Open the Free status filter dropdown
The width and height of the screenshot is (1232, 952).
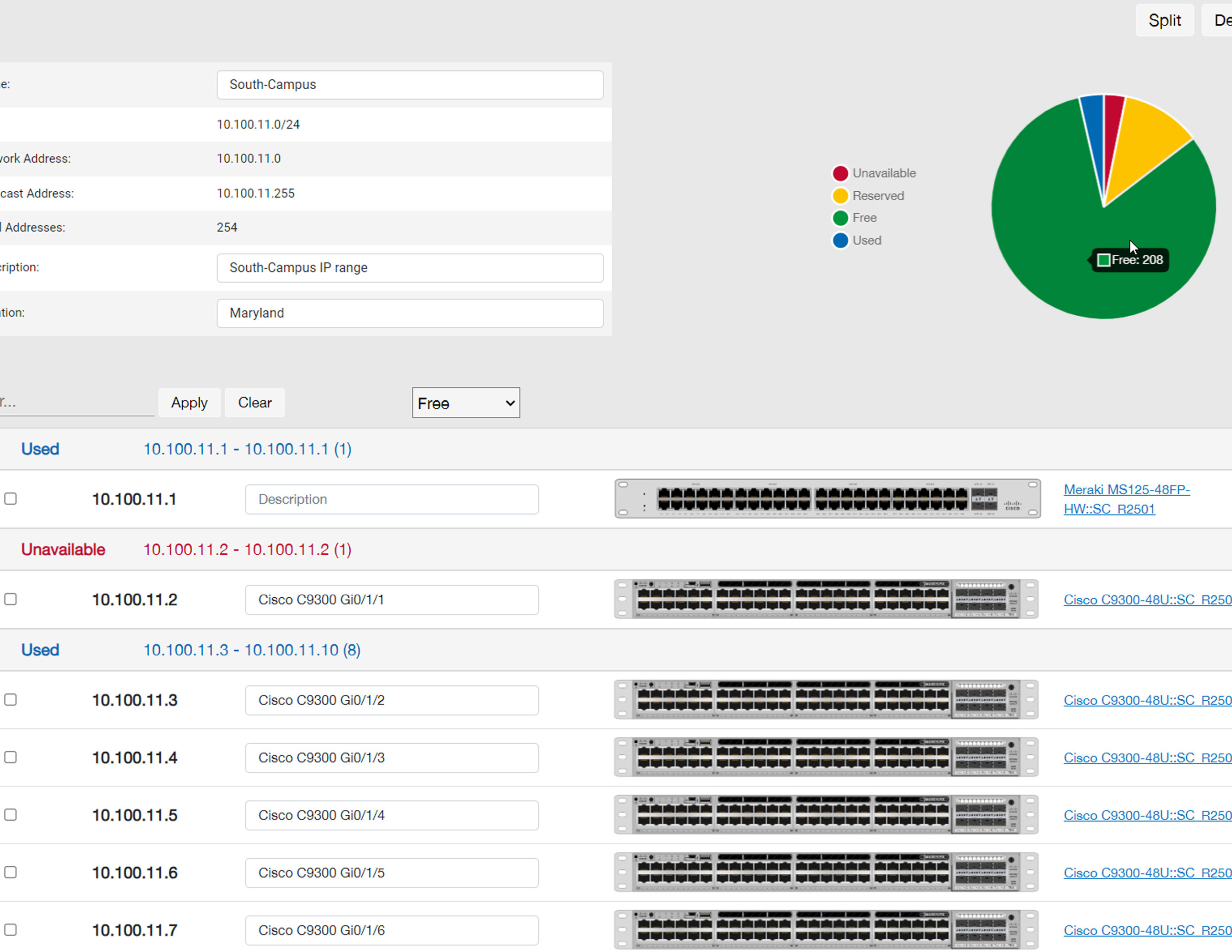(x=465, y=403)
